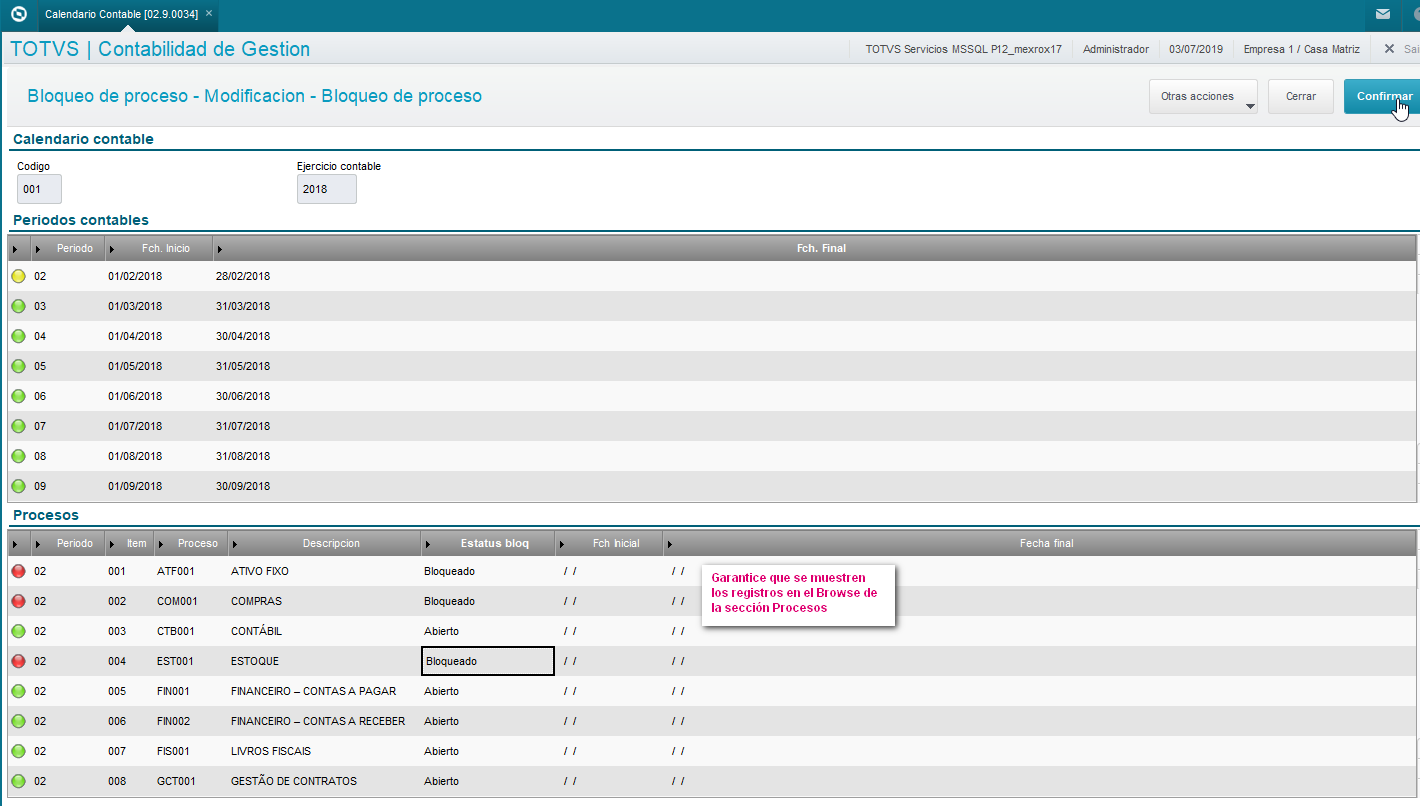Click red status icon of ATIVO FIXO
Viewport: 1420px width, 806px height.
click(18, 571)
